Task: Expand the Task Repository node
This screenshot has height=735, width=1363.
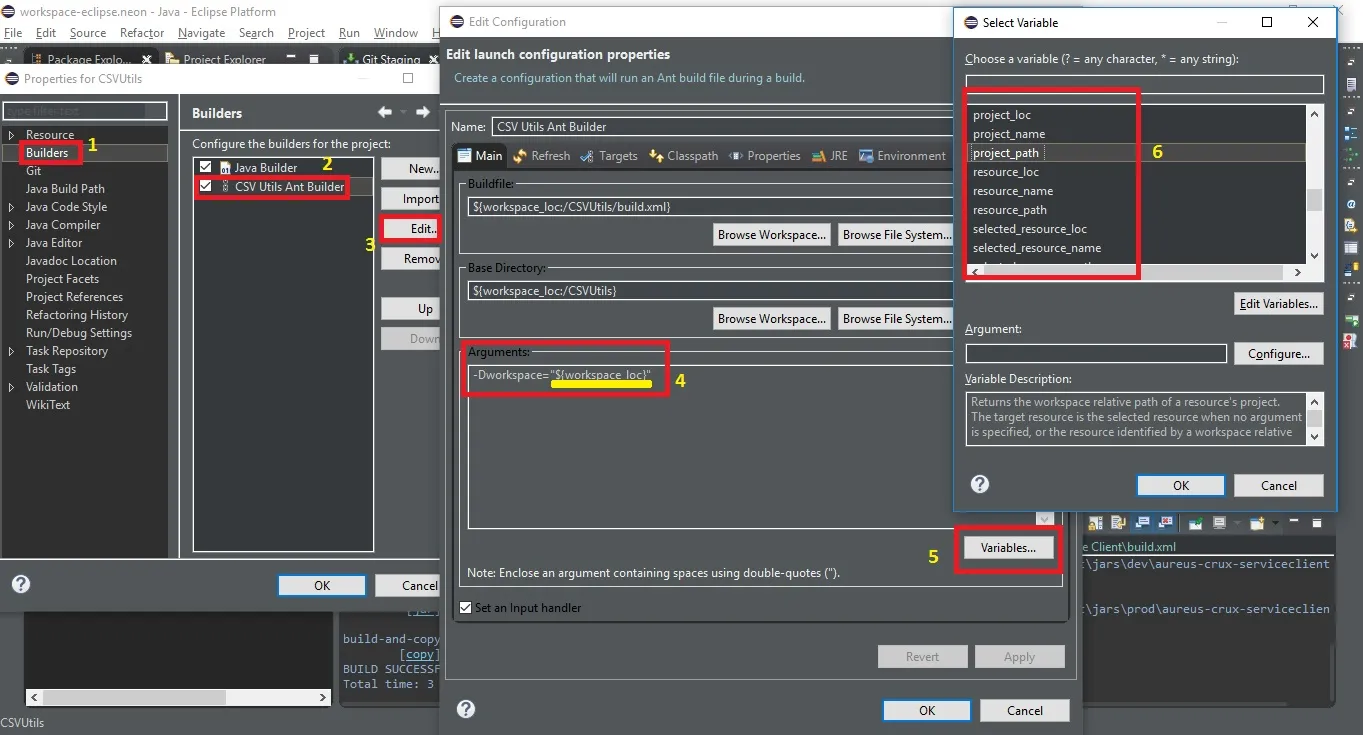Action: pyautogui.click(x=11, y=351)
